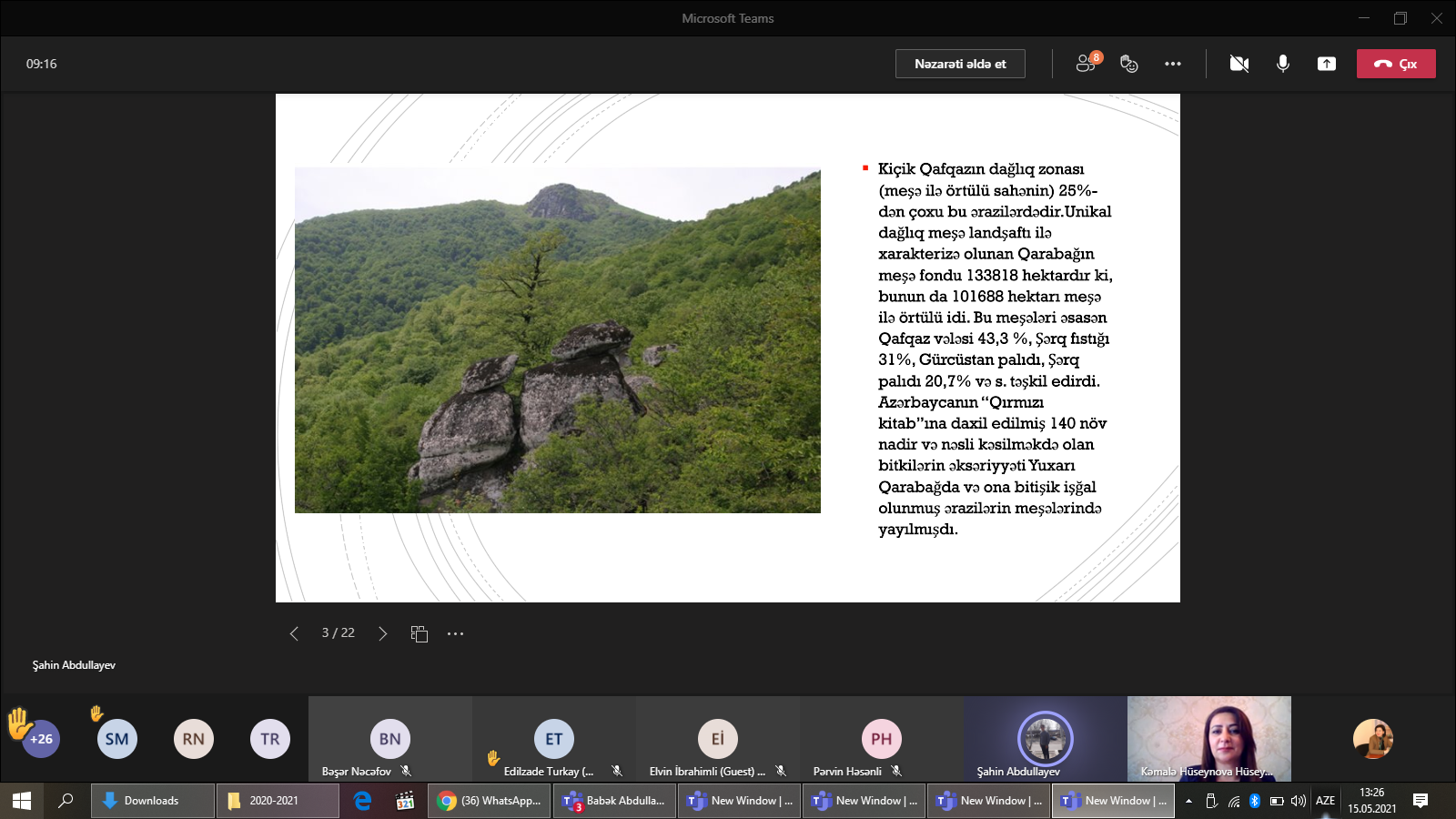Screen dimensions: 1456x819
Task: Open the participants list icon
Action: pos(1086,64)
